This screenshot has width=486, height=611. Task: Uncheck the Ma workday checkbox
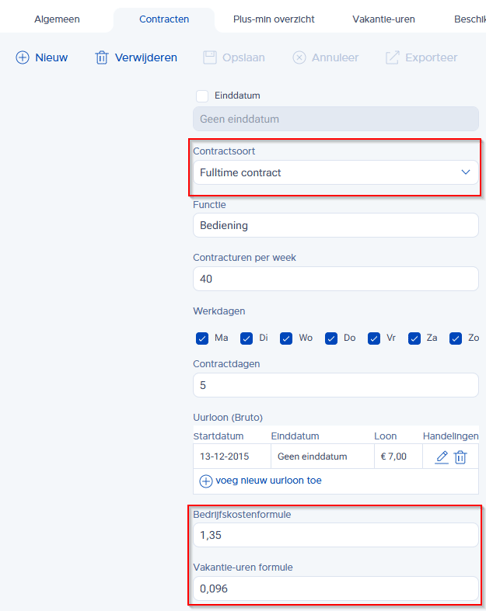[x=202, y=338]
